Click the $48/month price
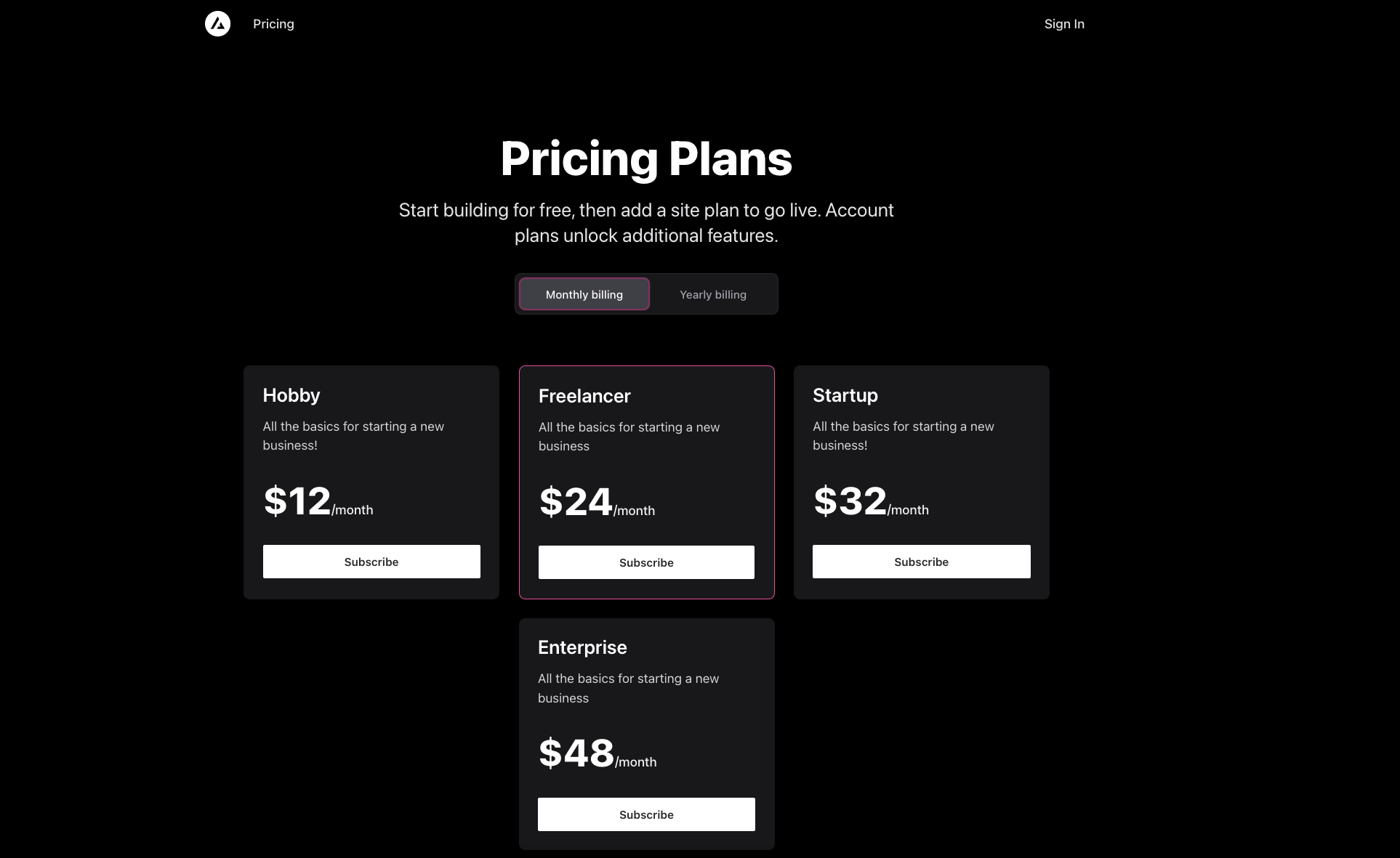Viewport: 1400px width, 858px height. (x=598, y=753)
